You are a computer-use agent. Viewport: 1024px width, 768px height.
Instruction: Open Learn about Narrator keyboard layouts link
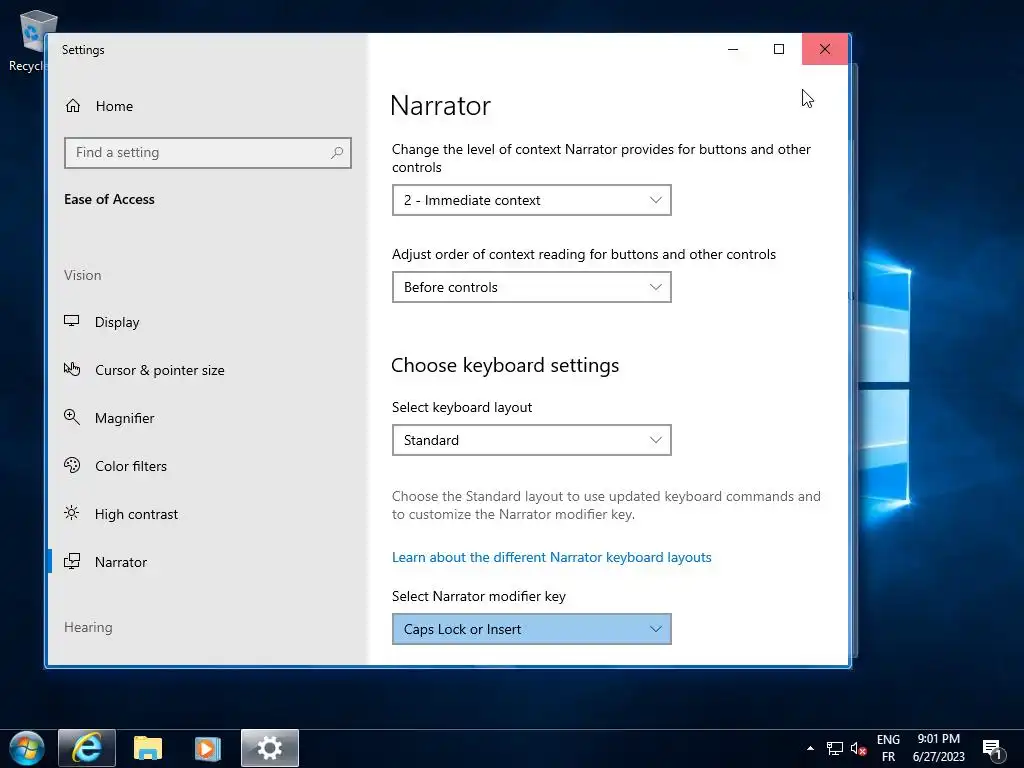551,557
